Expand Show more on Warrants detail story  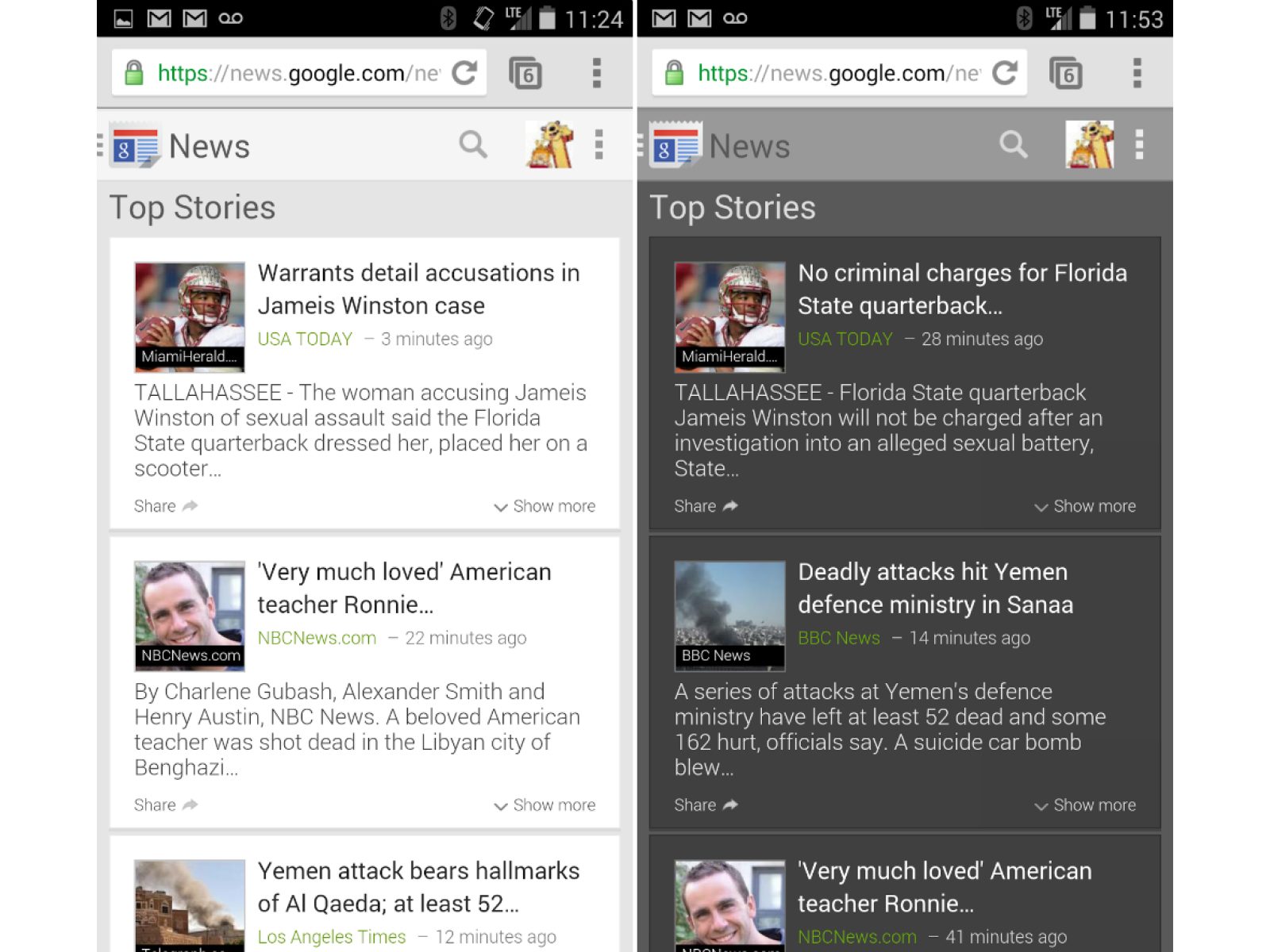click(545, 506)
